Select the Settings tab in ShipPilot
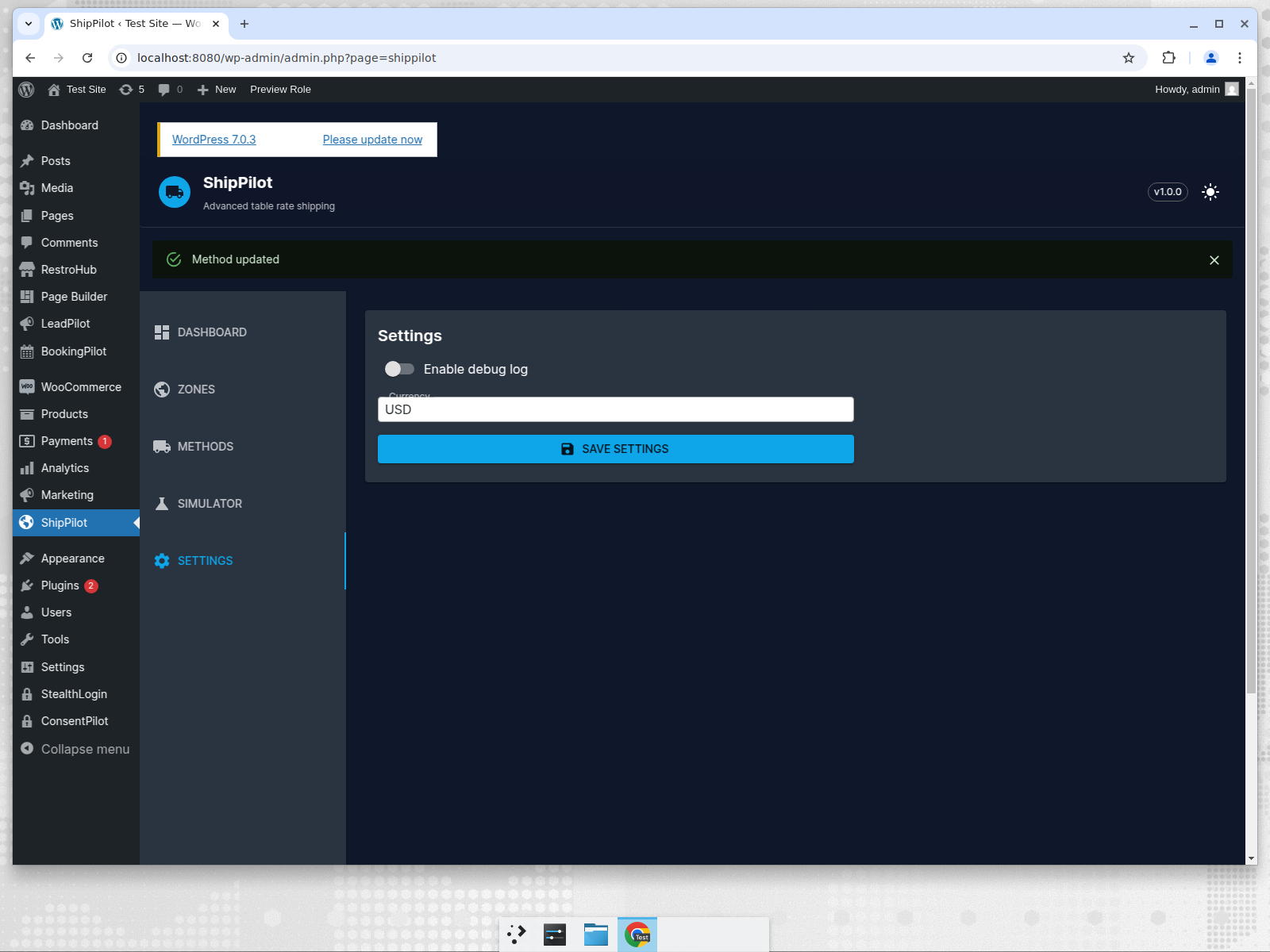1270x952 pixels. (x=243, y=561)
